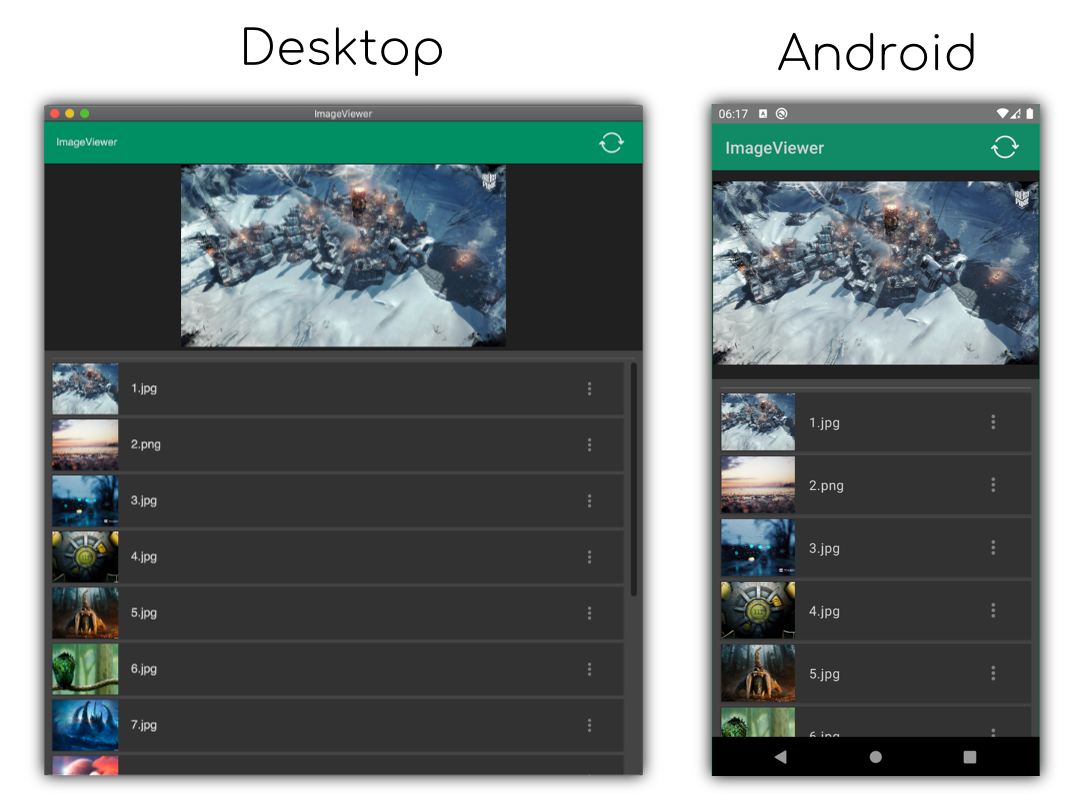Open the three-dot menu for 1.jpg in desktop window
This screenshot has width=1085, height=800.
589,389
